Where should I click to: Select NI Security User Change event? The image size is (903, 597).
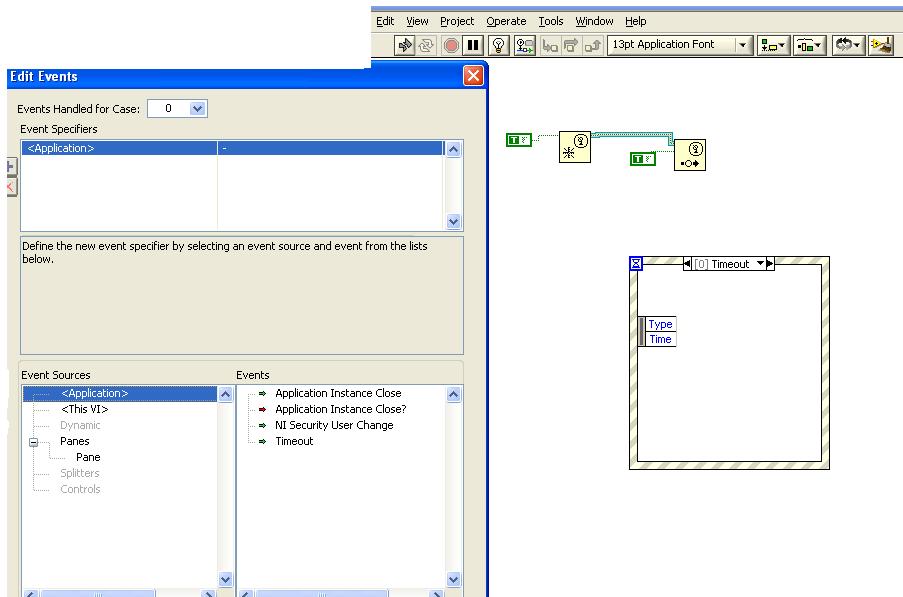pyautogui.click(x=334, y=425)
